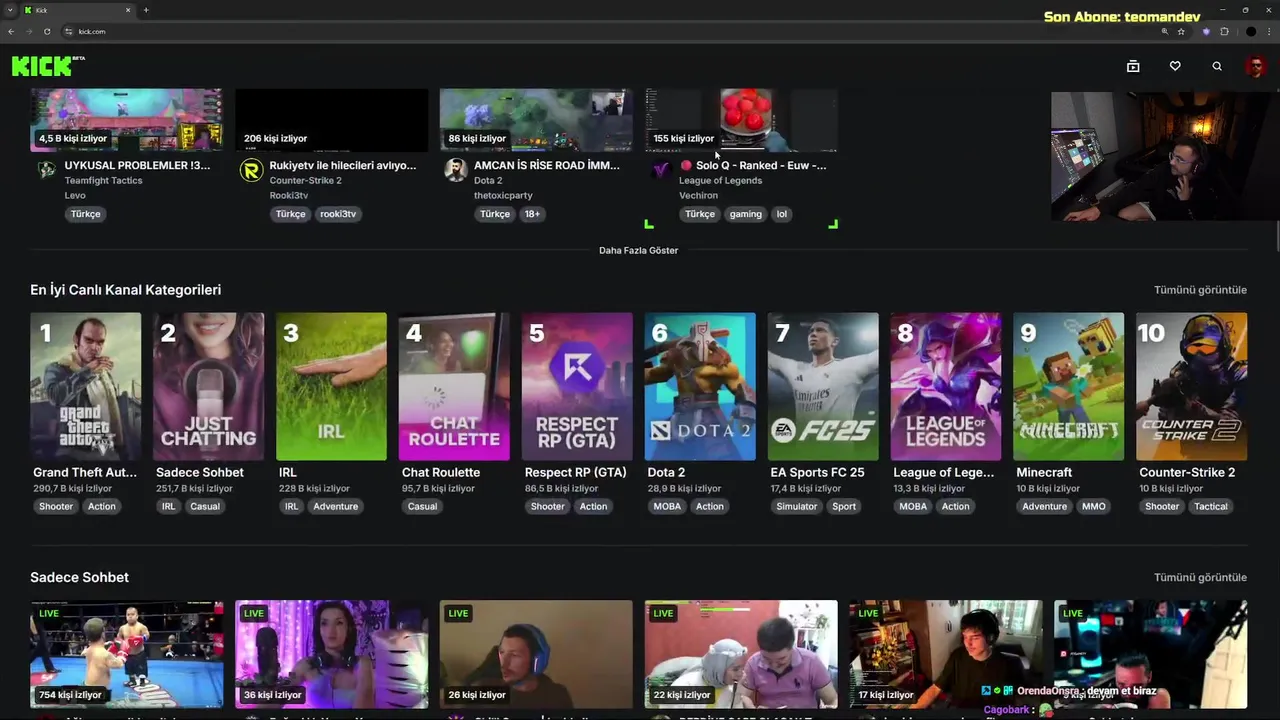
Task: Open live stream with 17 kişi izliyor
Action: click(x=946, y=654)
